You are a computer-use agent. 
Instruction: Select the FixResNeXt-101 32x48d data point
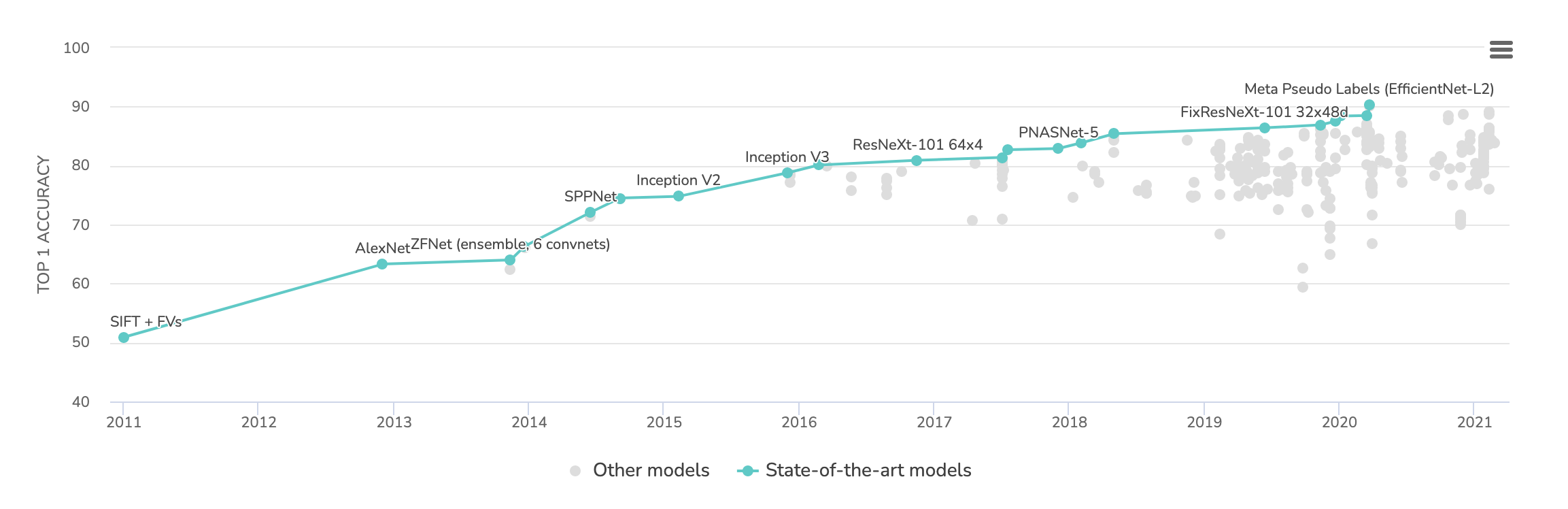[1265, 128]
